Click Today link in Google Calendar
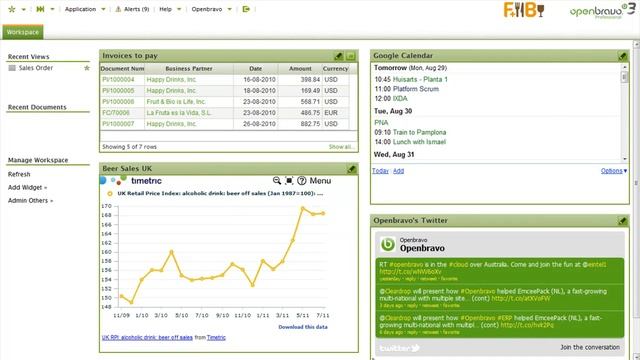Viewport: 640px width, 360px height. (380, 171)
